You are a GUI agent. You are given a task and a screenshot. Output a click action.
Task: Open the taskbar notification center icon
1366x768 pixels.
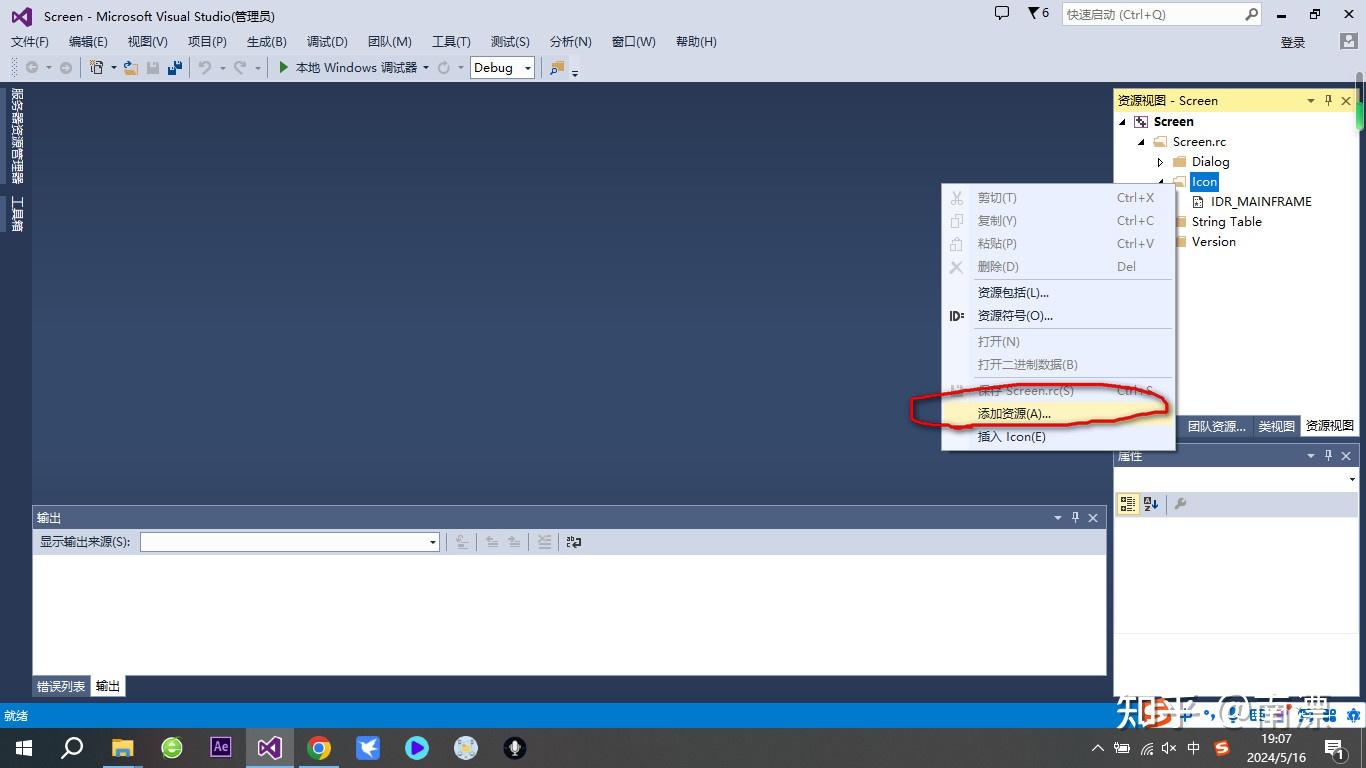[x=1336, y=748]
